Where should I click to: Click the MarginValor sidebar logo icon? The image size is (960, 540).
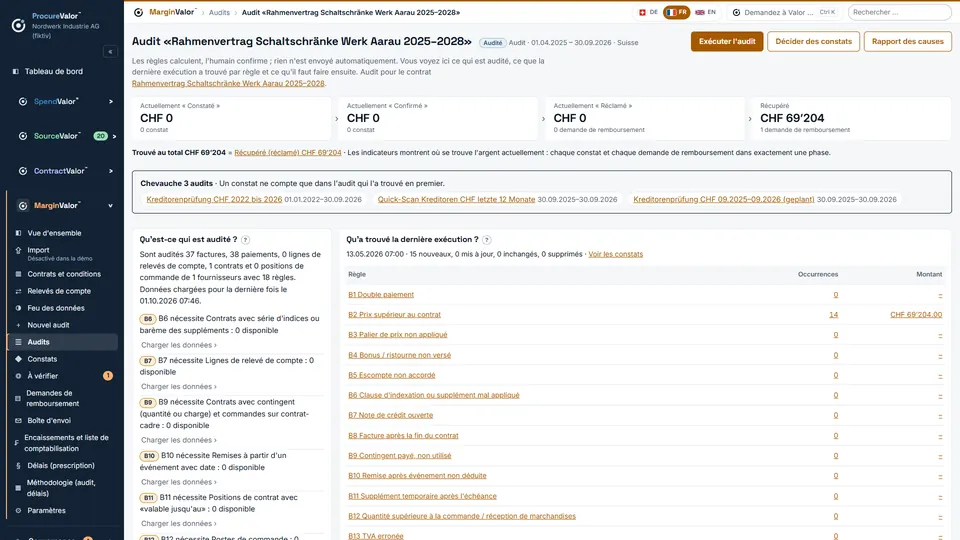click(23, 206)
